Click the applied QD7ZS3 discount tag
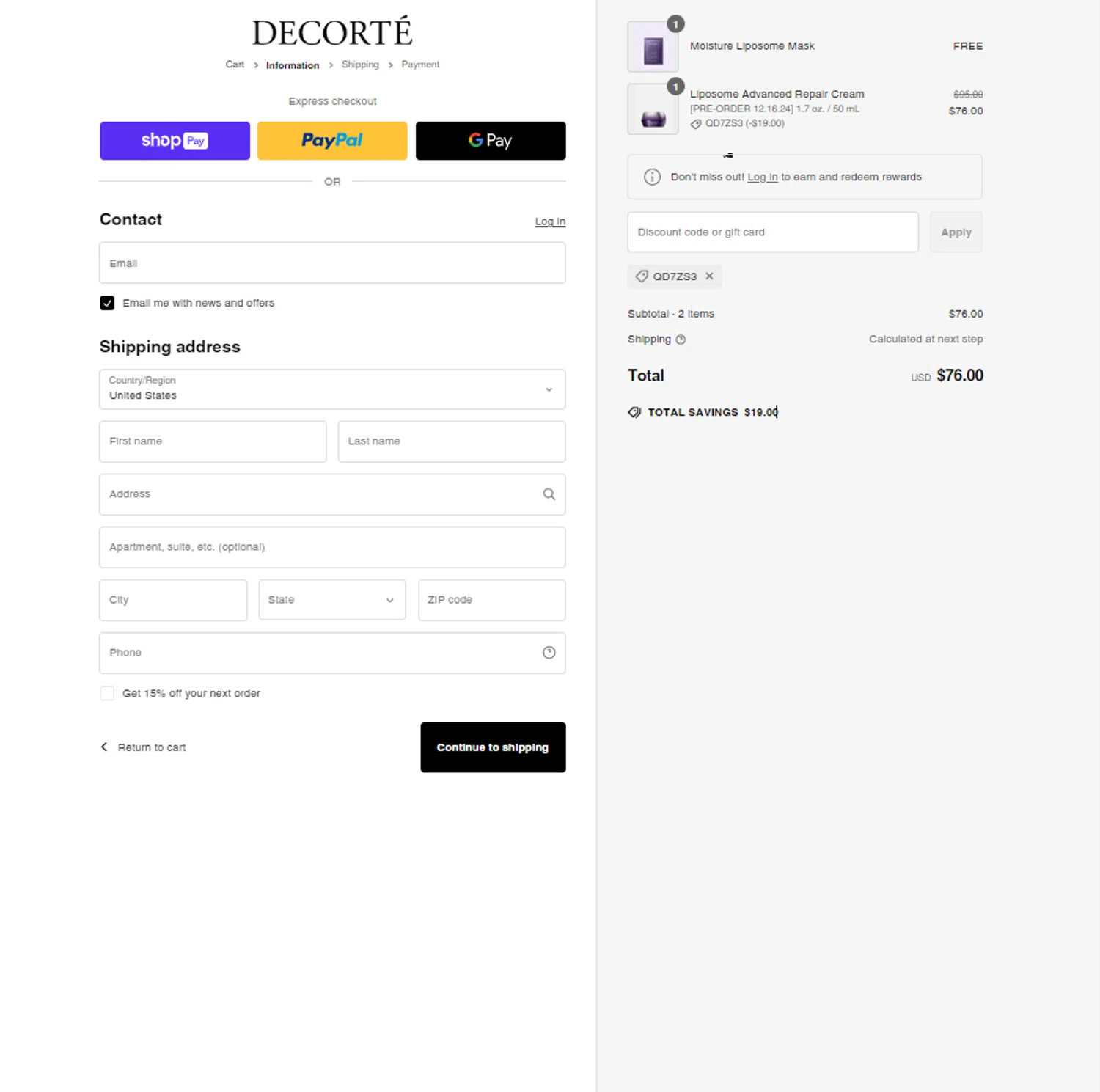Image resolution: width=1100 pixels, height=1092 pixels. tap(675, 276)
